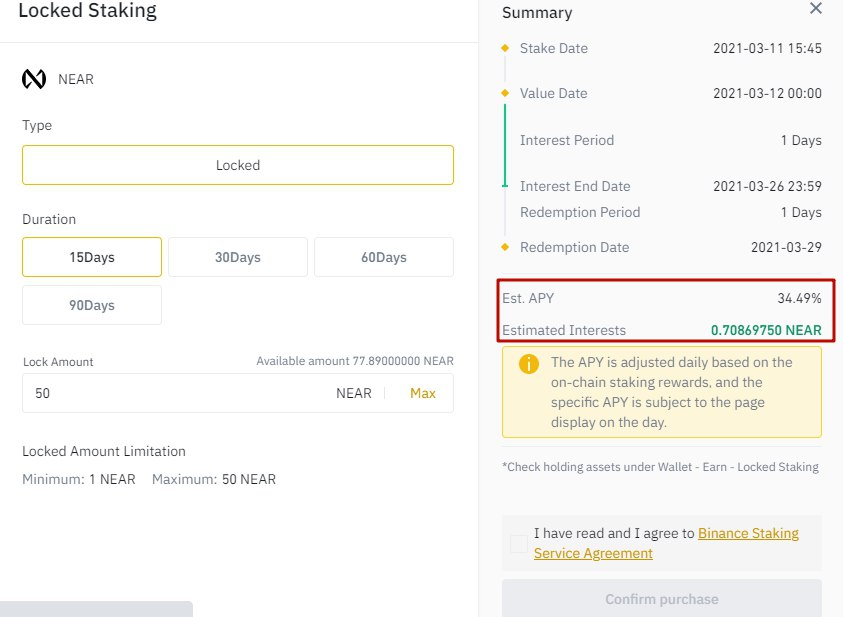Click the Locked Staking heading
This screenshot has width=843, height=617.
(x=88, y=10)
